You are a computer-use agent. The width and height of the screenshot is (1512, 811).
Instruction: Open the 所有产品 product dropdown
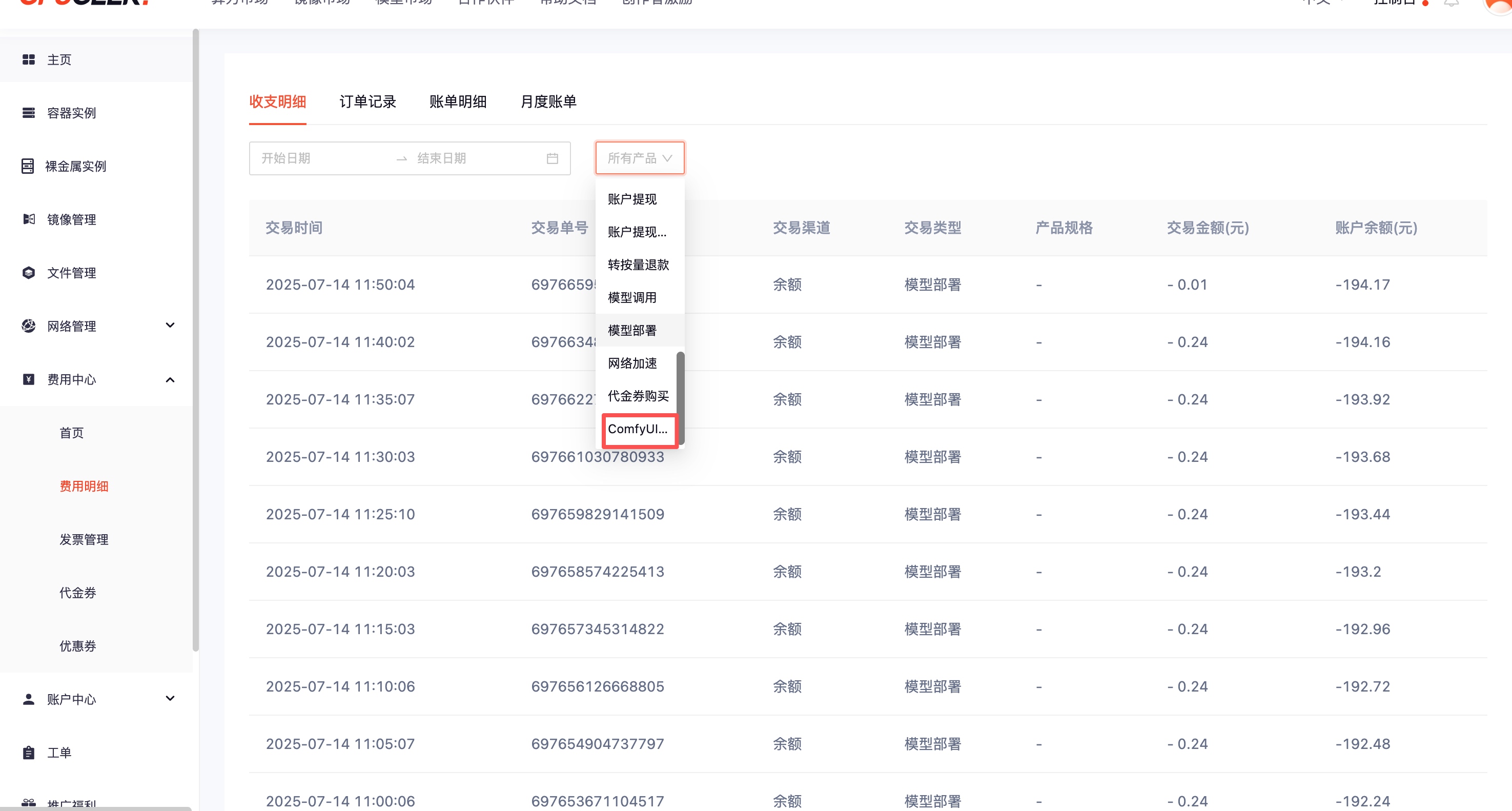639,158
